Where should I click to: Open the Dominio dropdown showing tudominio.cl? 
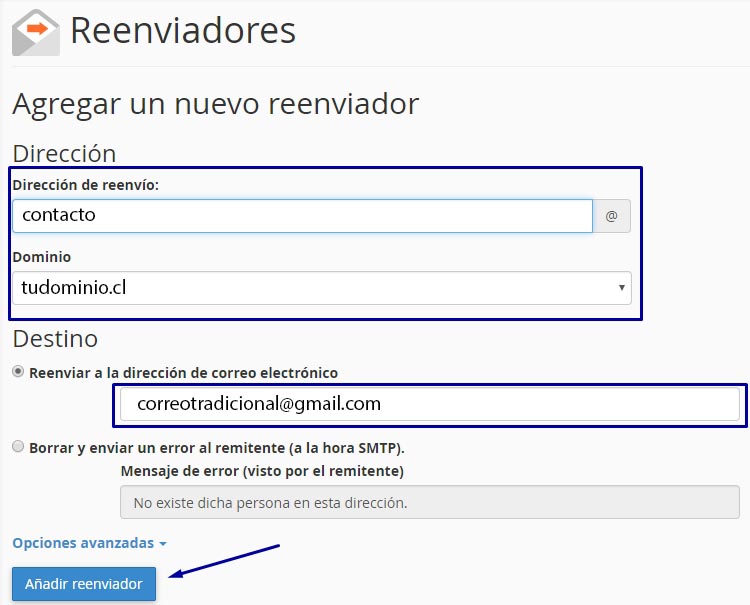click(322, 288)
